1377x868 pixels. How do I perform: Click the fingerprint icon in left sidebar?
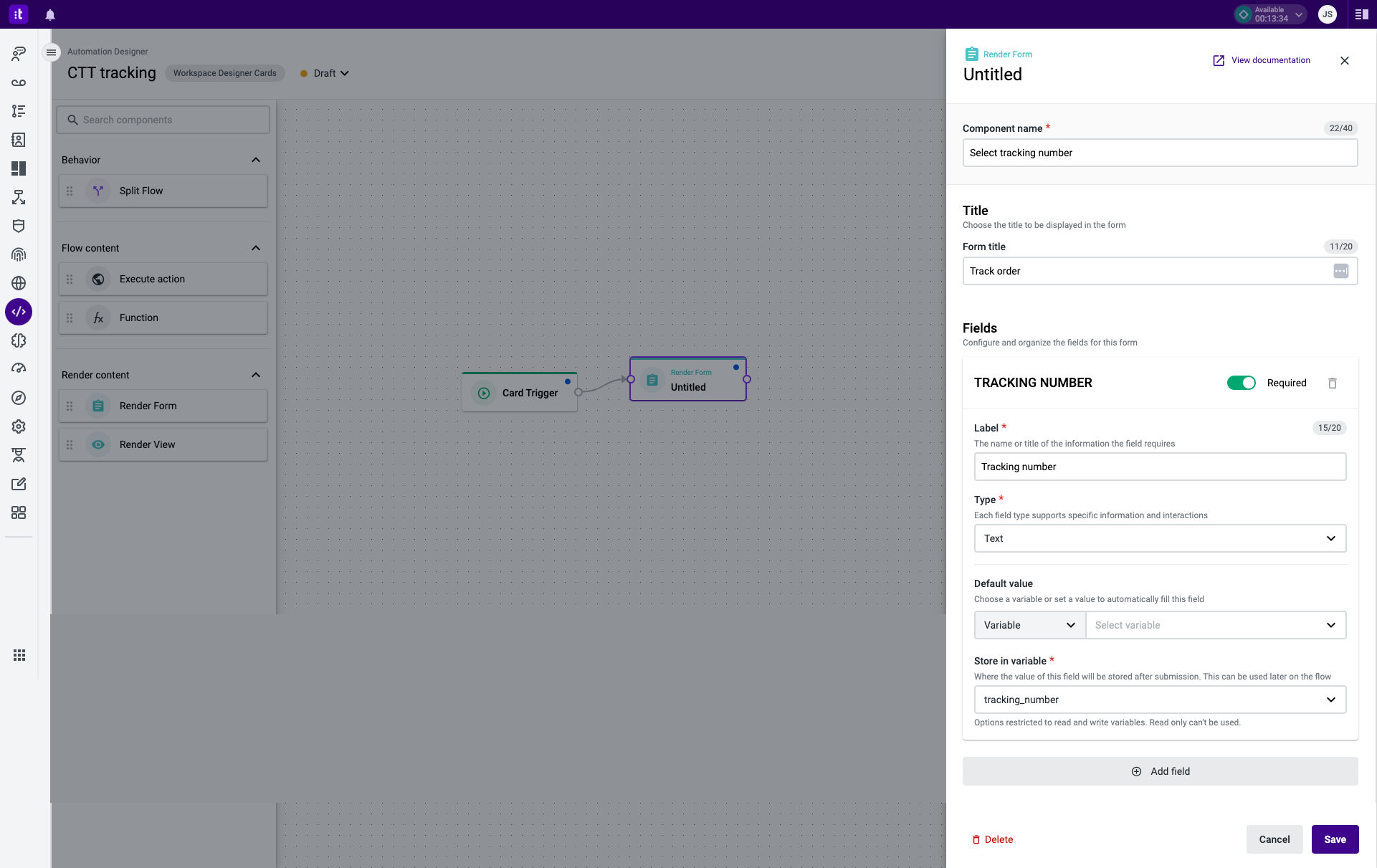click(x=19, y=254)
